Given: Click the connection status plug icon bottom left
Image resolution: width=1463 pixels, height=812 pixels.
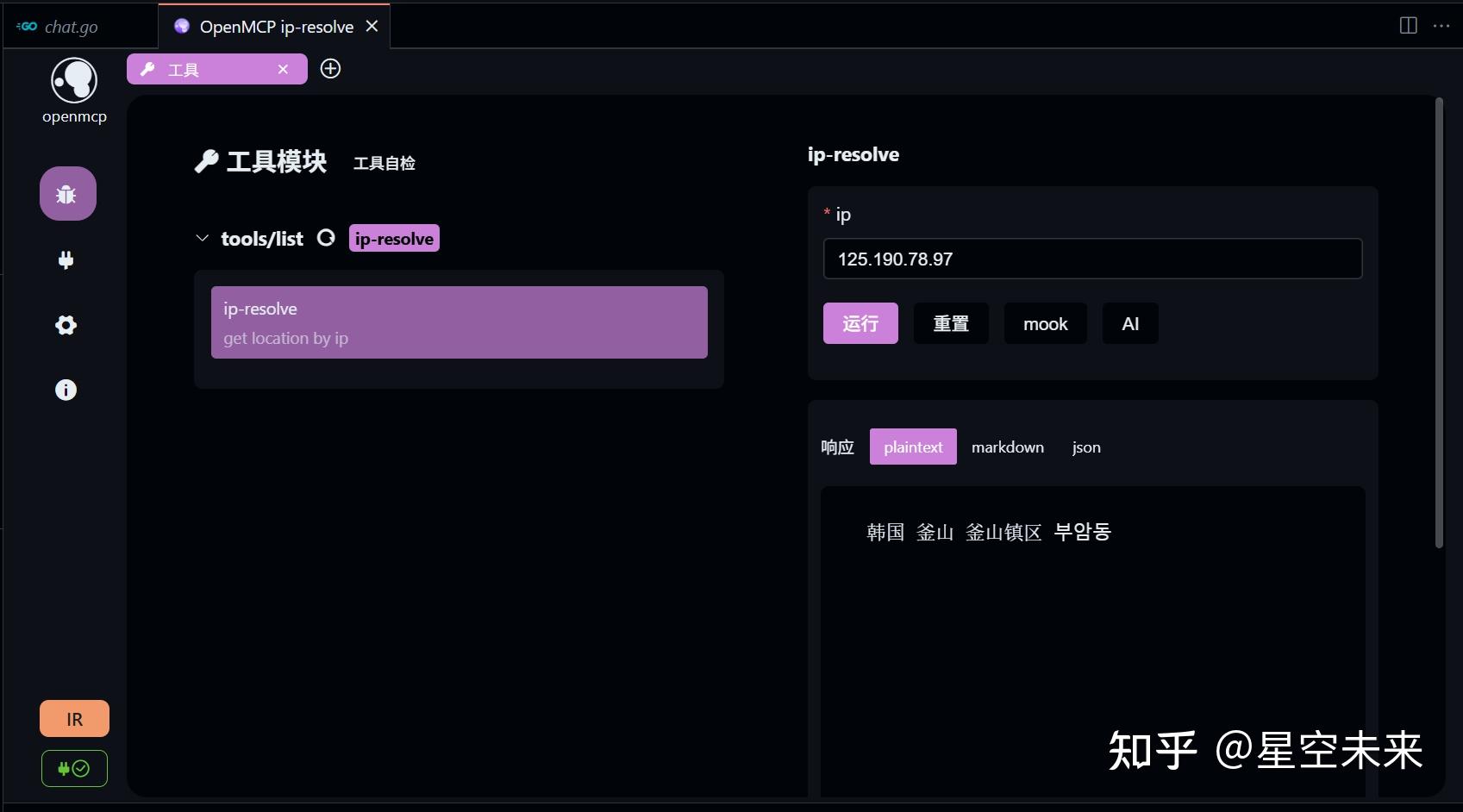Looking at the screenshot, I should [73, 768].
